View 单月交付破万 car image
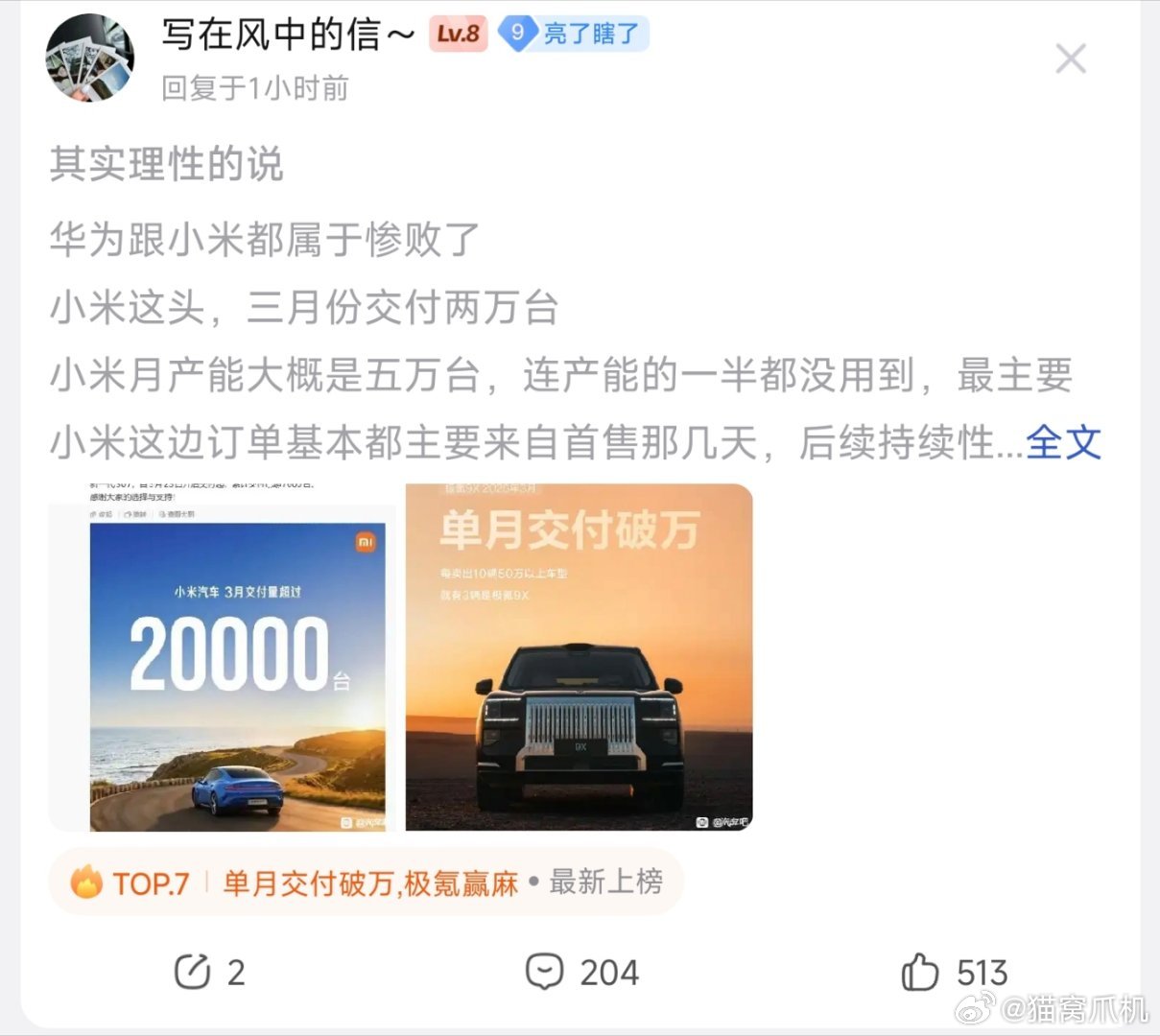The width and height of the screenshot is (1160, 1036). tap(579, 657)
